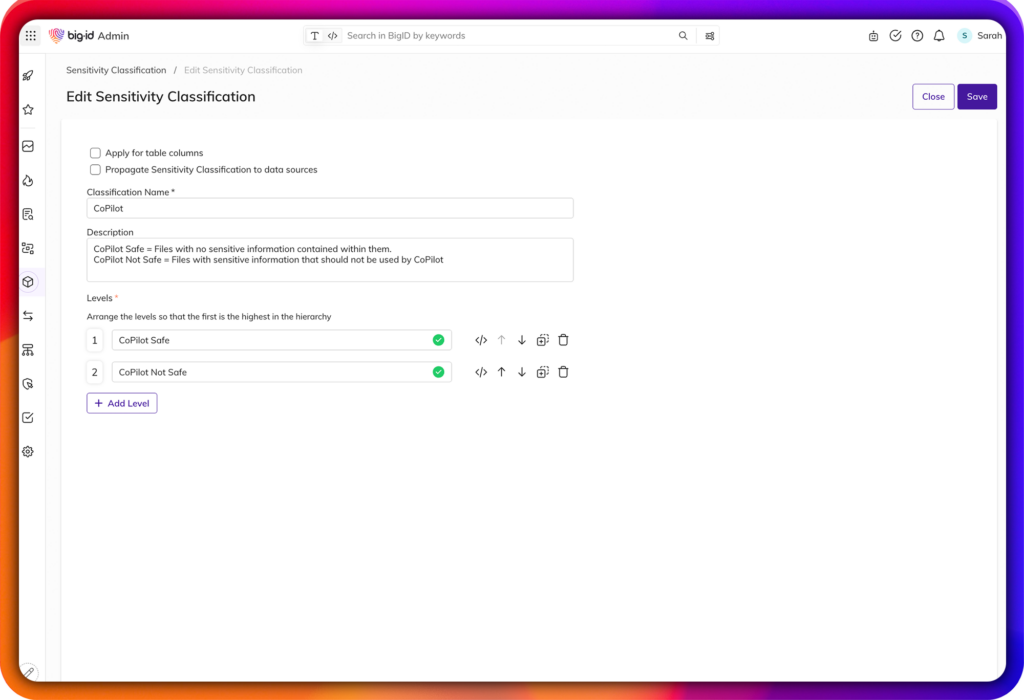The width and height of the screenshot is (1024, 700).
Task: Open notifications bell icon
Action: (x=939, y=36)
